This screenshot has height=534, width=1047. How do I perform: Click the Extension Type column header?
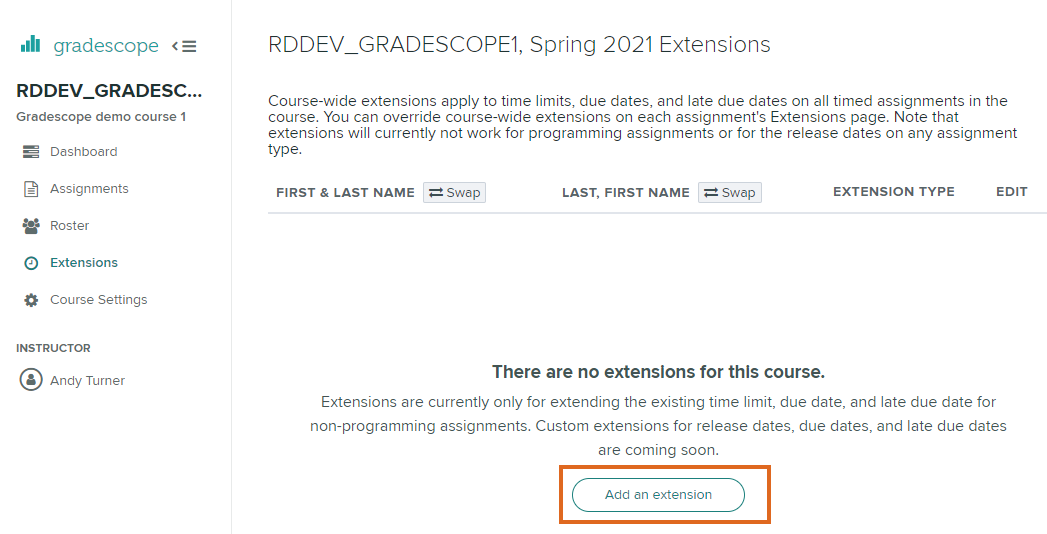click(893, 192)
